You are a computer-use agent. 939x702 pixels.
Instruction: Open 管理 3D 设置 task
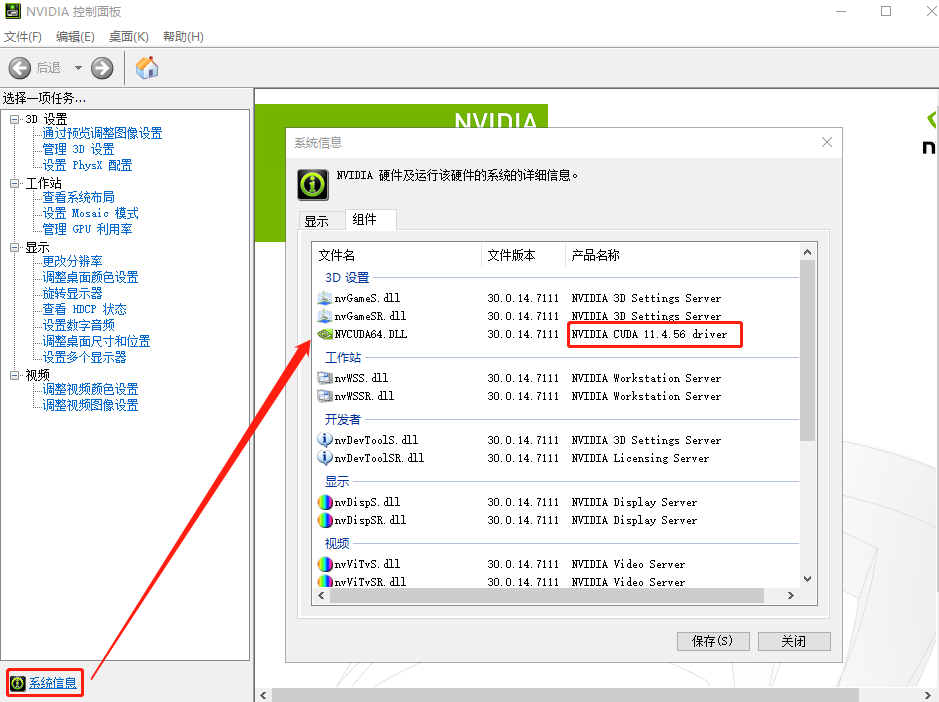(x=78, y=149)
